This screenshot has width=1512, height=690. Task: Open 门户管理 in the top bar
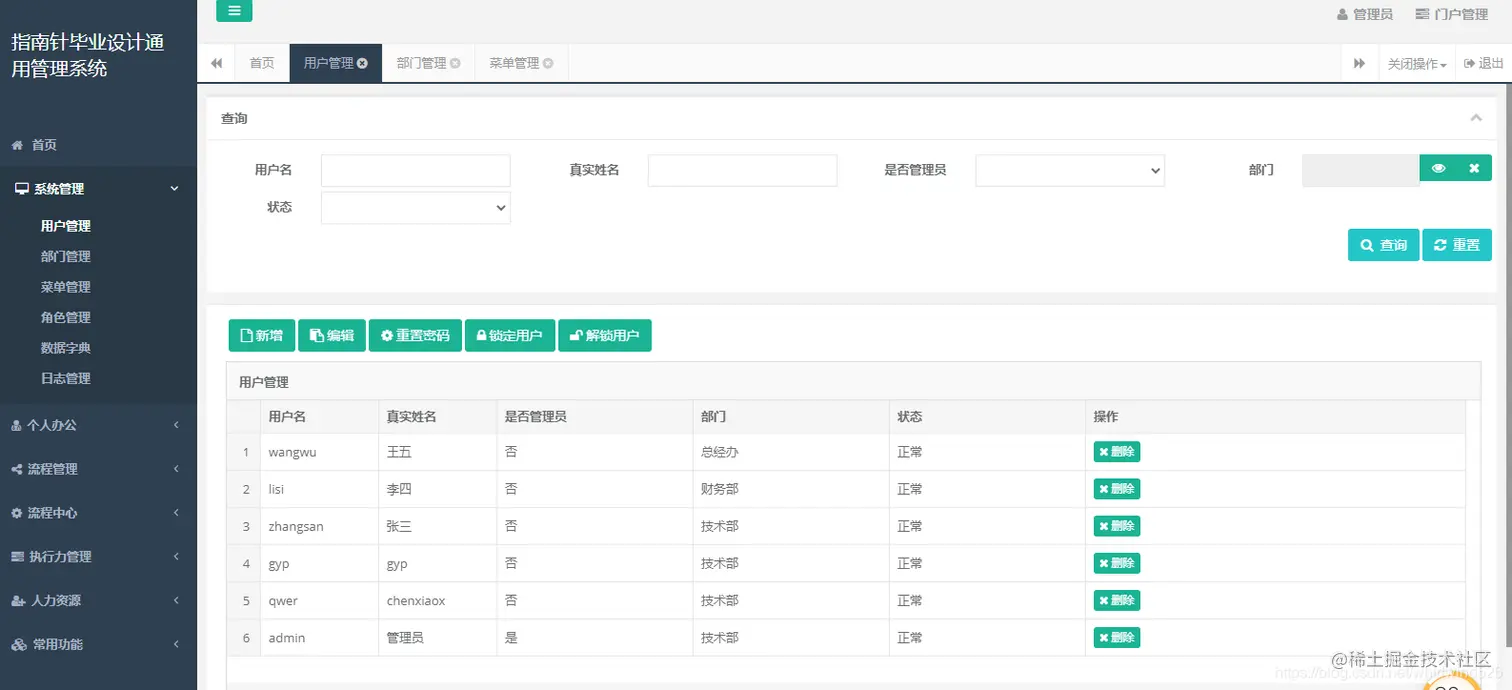1452,14
